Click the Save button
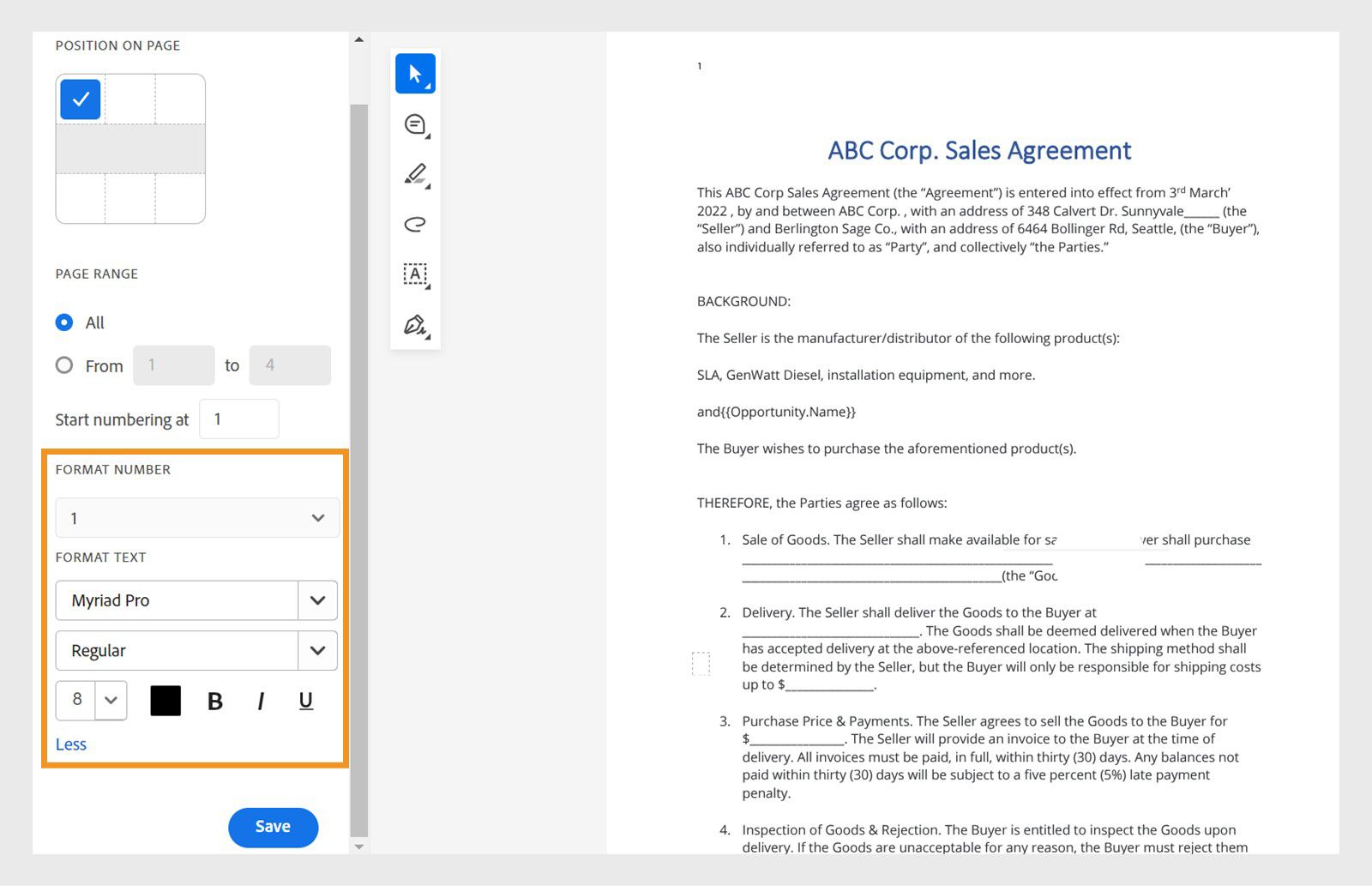 273,826
